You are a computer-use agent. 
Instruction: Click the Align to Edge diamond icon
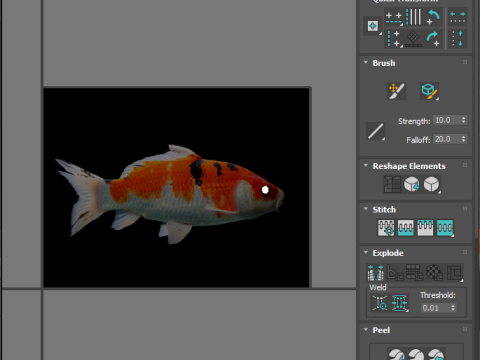click(413, 38)
